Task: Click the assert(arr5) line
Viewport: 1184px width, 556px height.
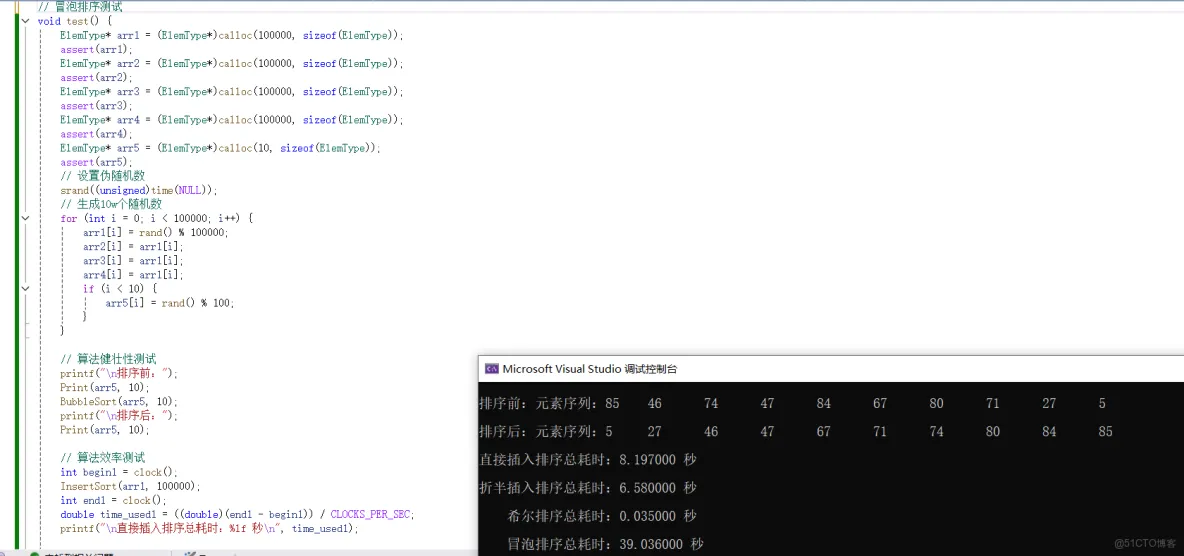Action: pos(96,162)
